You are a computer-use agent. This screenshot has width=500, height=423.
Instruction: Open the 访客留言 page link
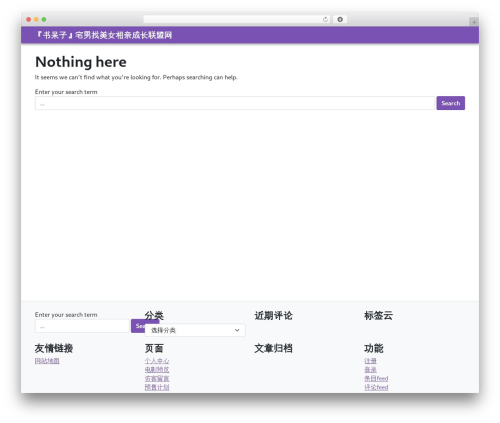point(157,378)
